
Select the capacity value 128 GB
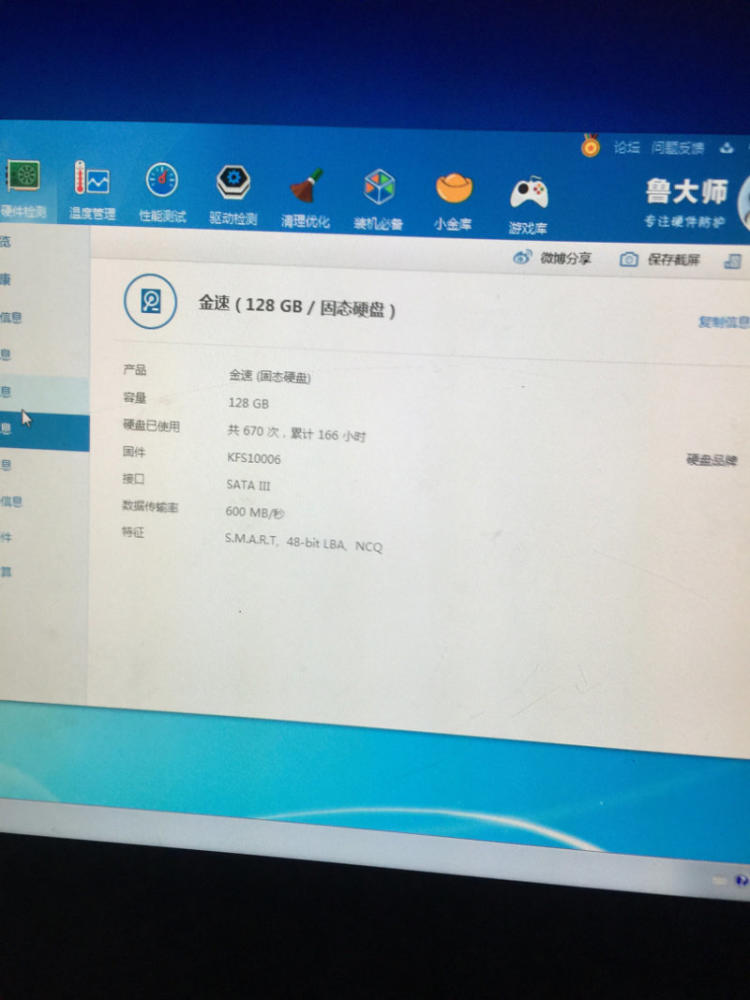(x=248, y=403)
